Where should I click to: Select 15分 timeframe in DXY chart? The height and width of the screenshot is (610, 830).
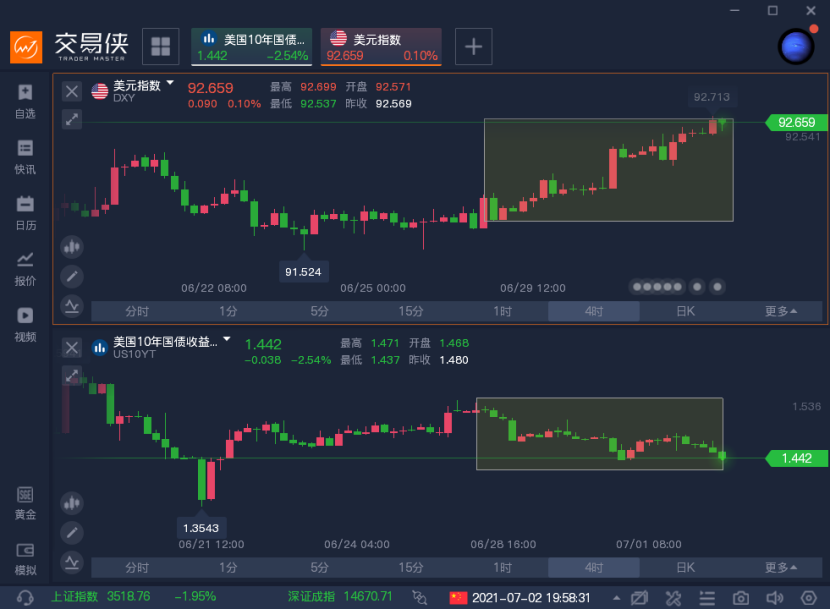411,311
